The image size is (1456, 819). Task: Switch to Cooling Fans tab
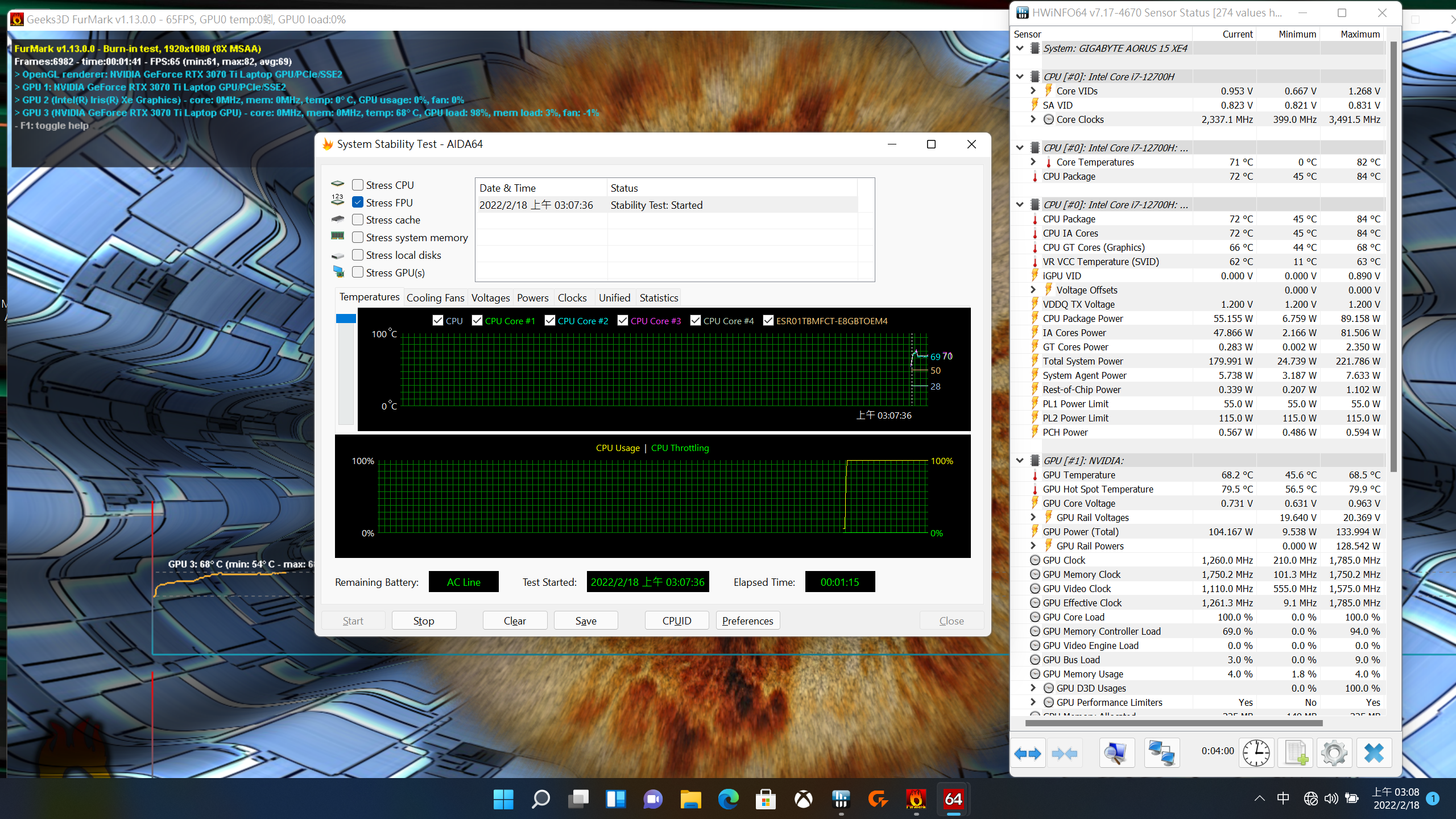point(436,297)
